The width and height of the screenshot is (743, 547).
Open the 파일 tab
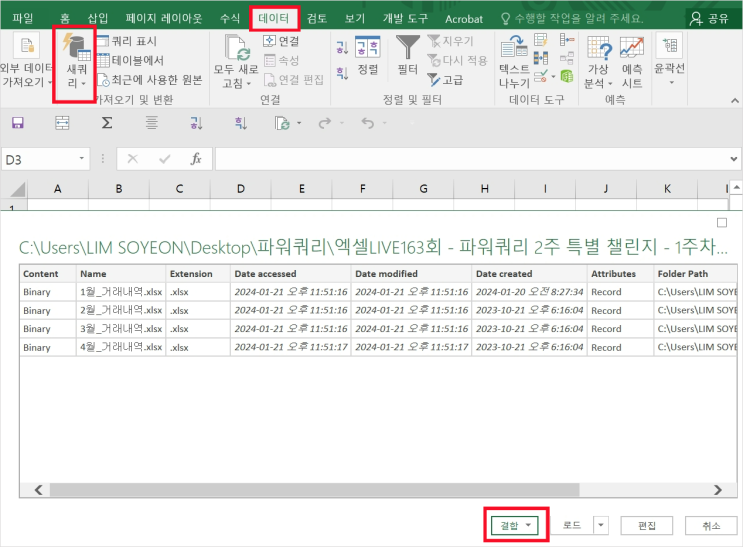23,18
